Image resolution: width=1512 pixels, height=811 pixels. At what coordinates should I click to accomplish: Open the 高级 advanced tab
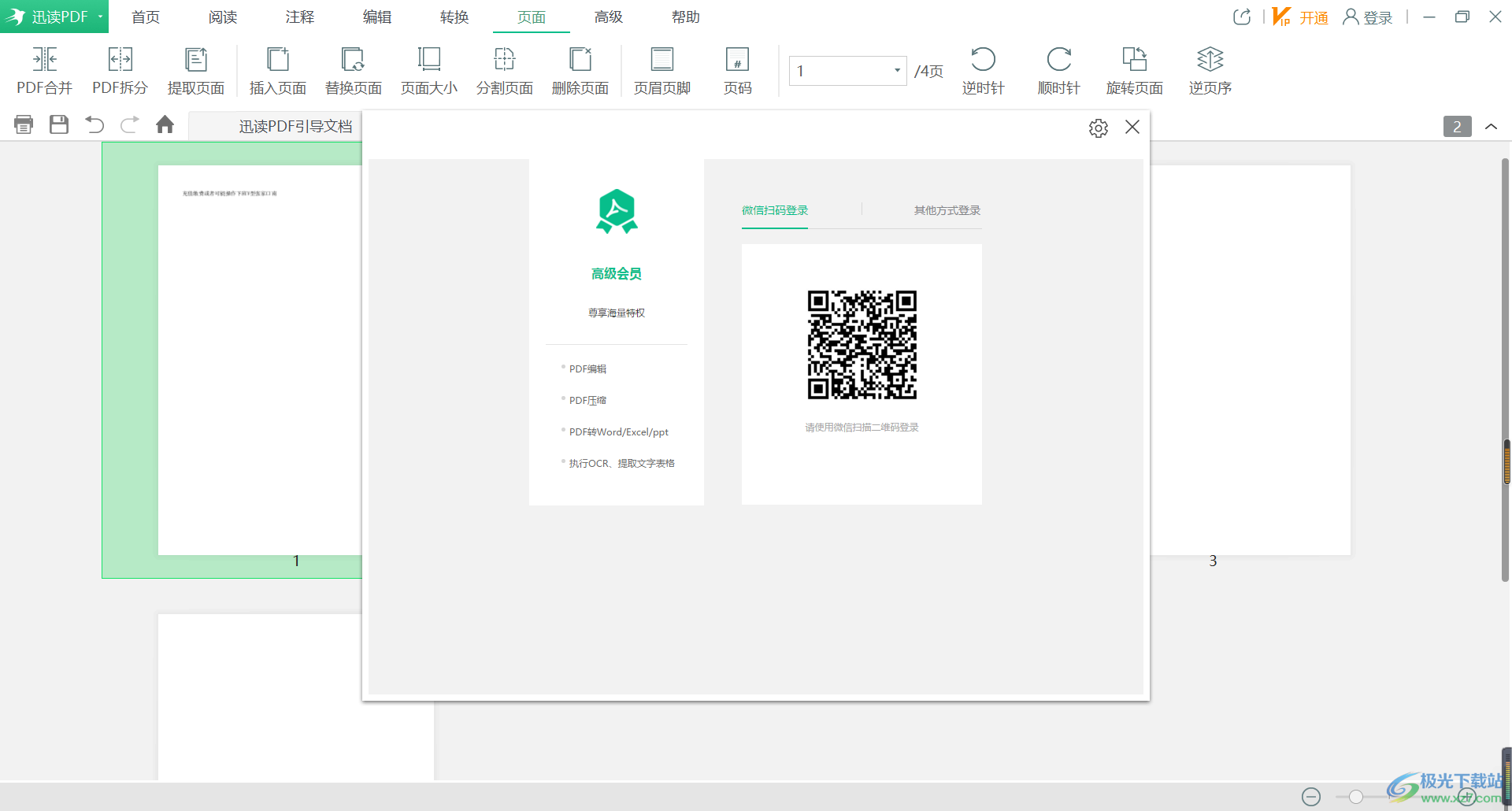pyautogui.click(x=609, y=17)
